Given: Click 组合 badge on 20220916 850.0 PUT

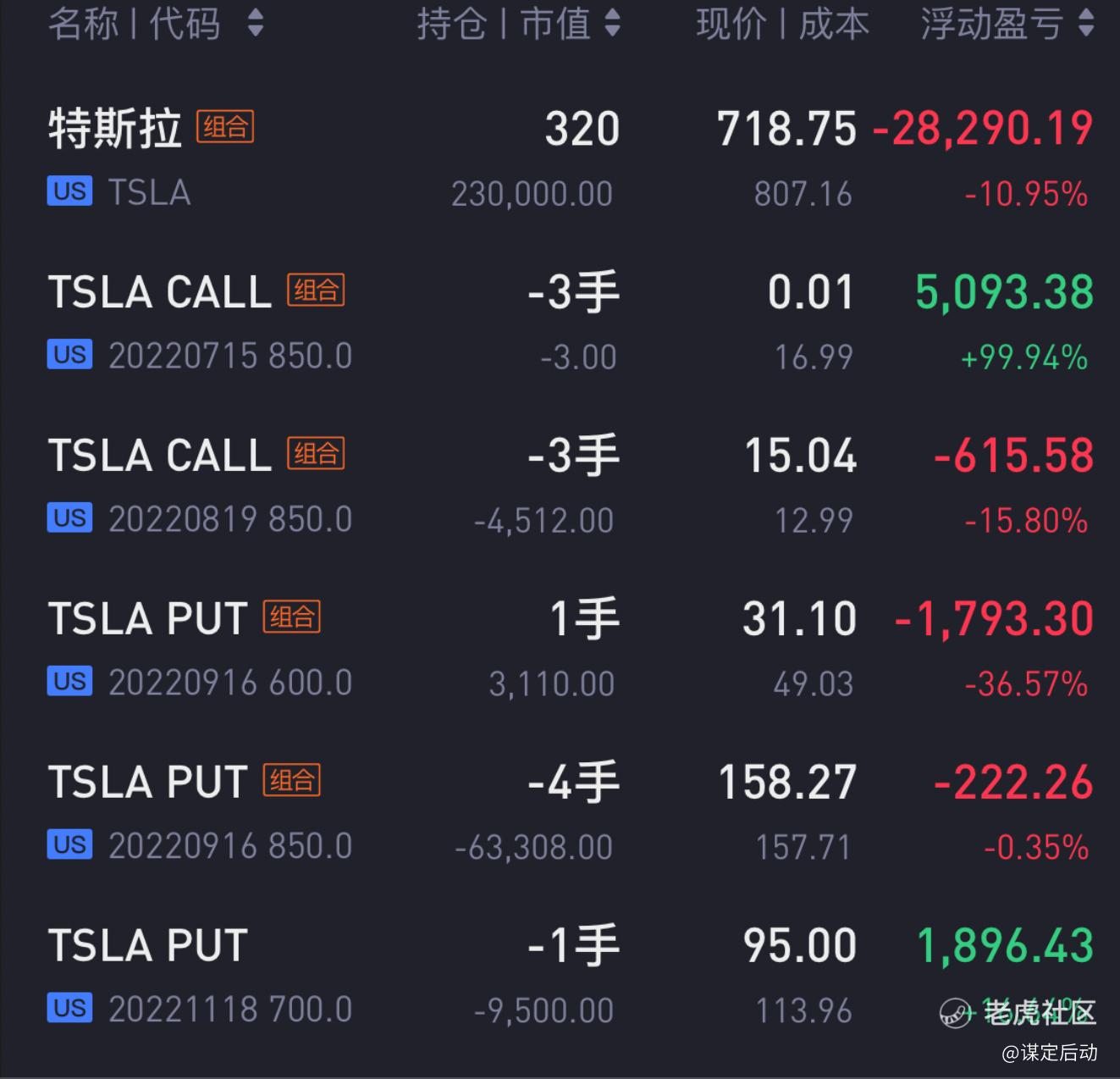Looking at the screenshot, I should (x=292, y=780).
